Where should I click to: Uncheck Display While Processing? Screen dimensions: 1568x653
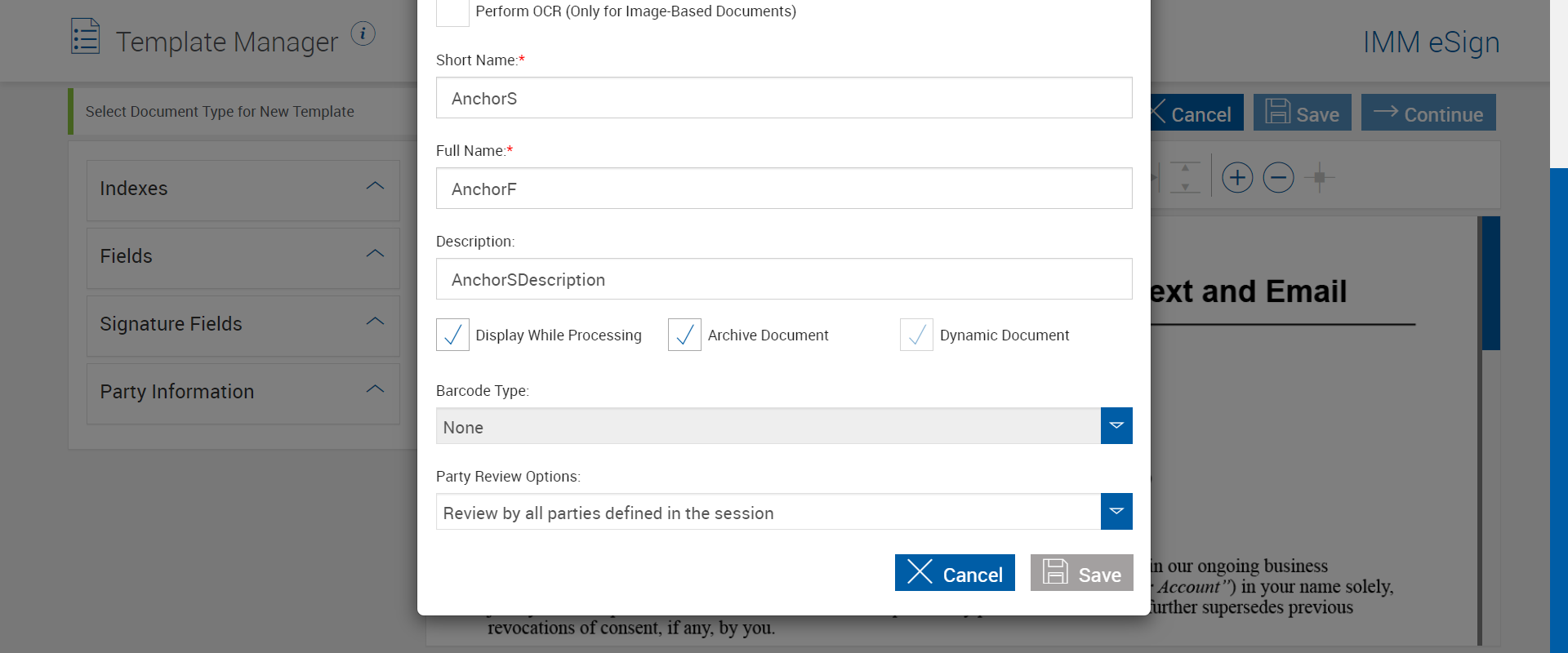pos(452,335)
